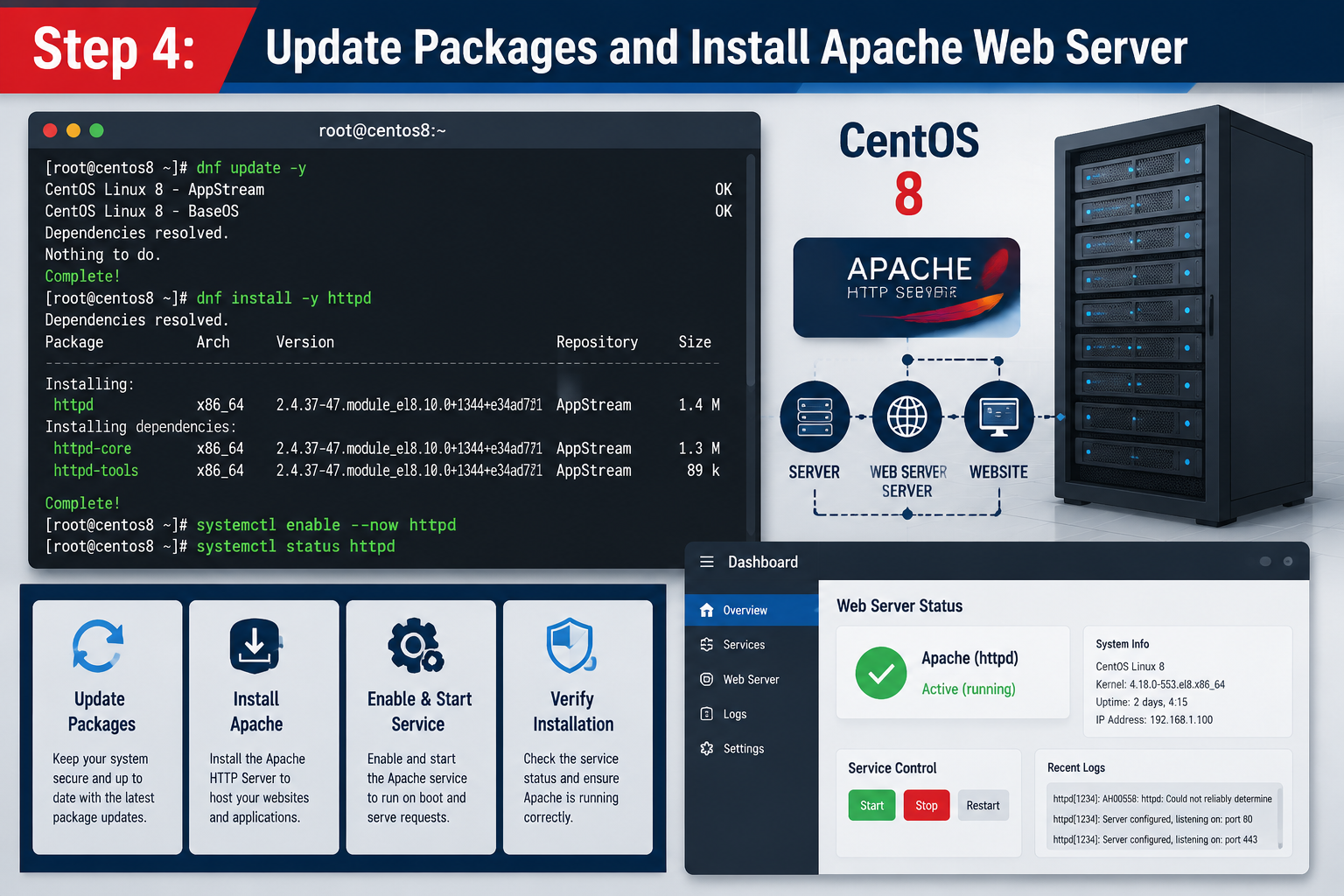This screenshot has height=896, width=1344.
Task: Select Overview in the Dashboard sidebar
Action: (x=752, y=610)
